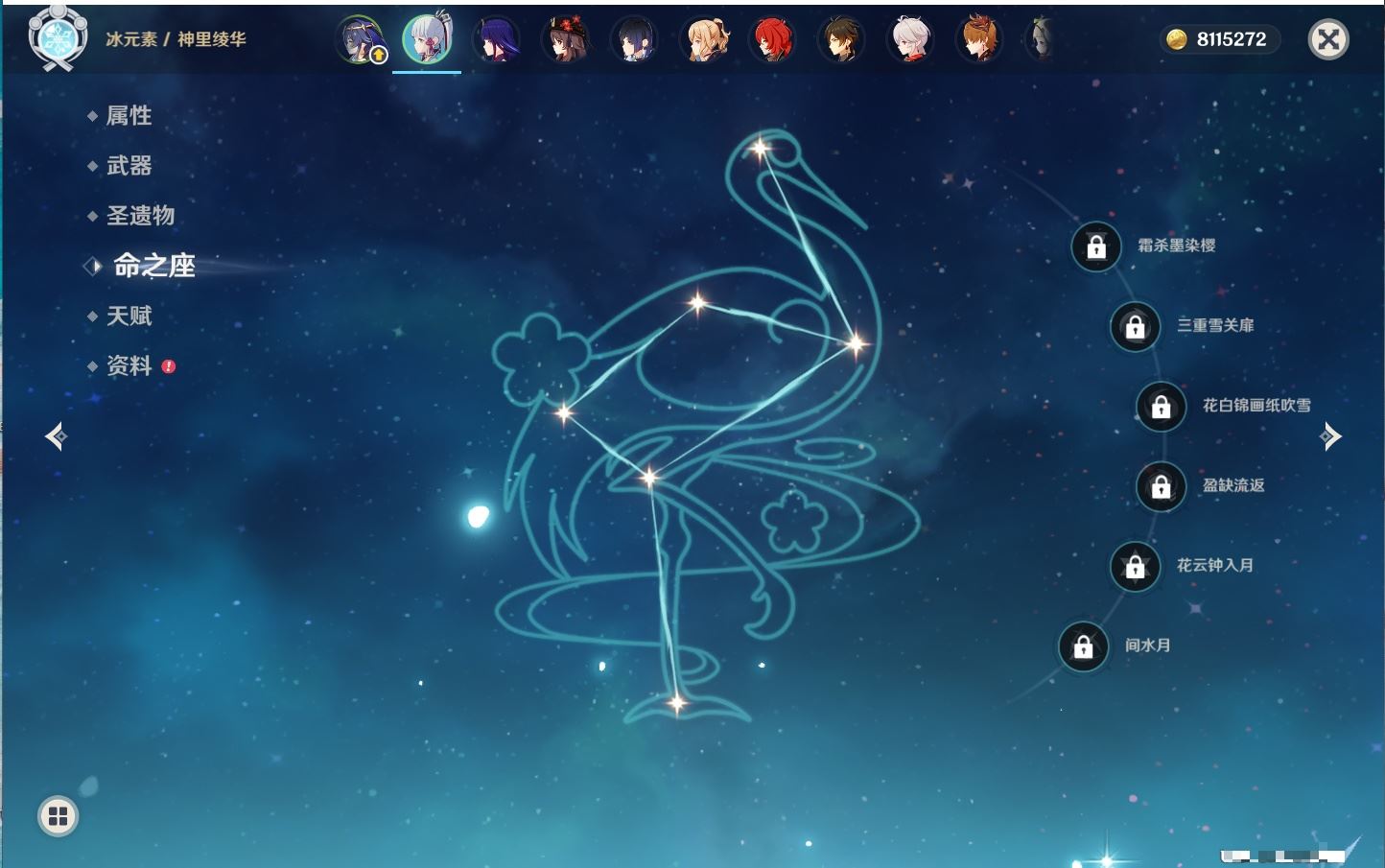
Task: Switch to the red-haired Diluc avatar
Action: tap(772, 40)
